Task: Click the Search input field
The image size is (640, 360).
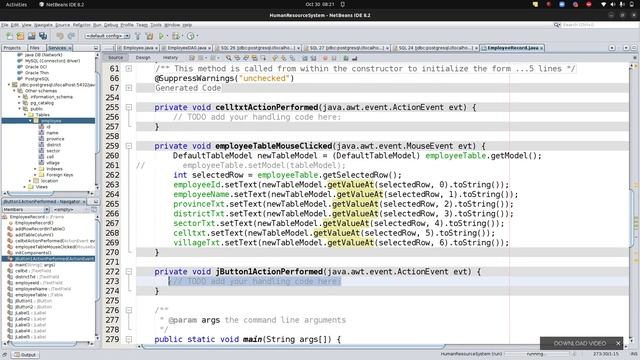Action: pyautogui.click(x=600, y=25)
